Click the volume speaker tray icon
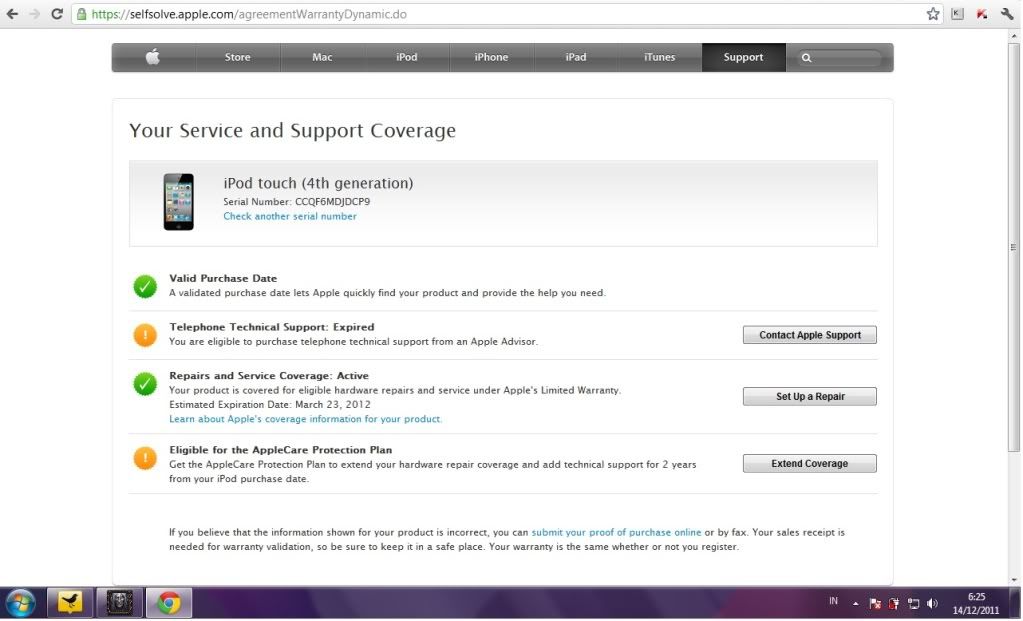The height and width of the screenshot is (621, 1023). pyautogui.click(x=932, y=604)
